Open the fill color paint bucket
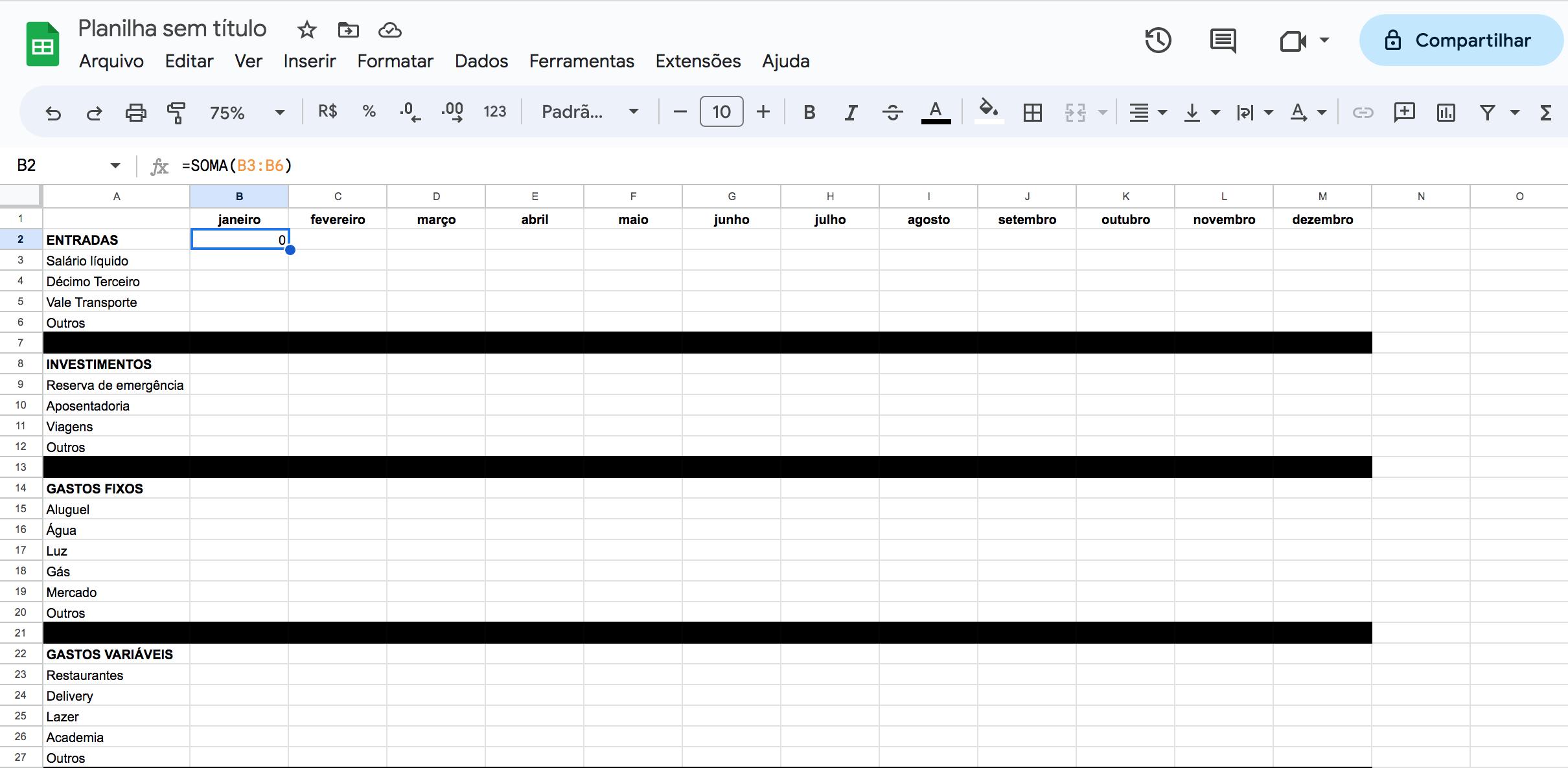Image resolution: width=1568 pixels, height=768 pixels. (988, 111)
